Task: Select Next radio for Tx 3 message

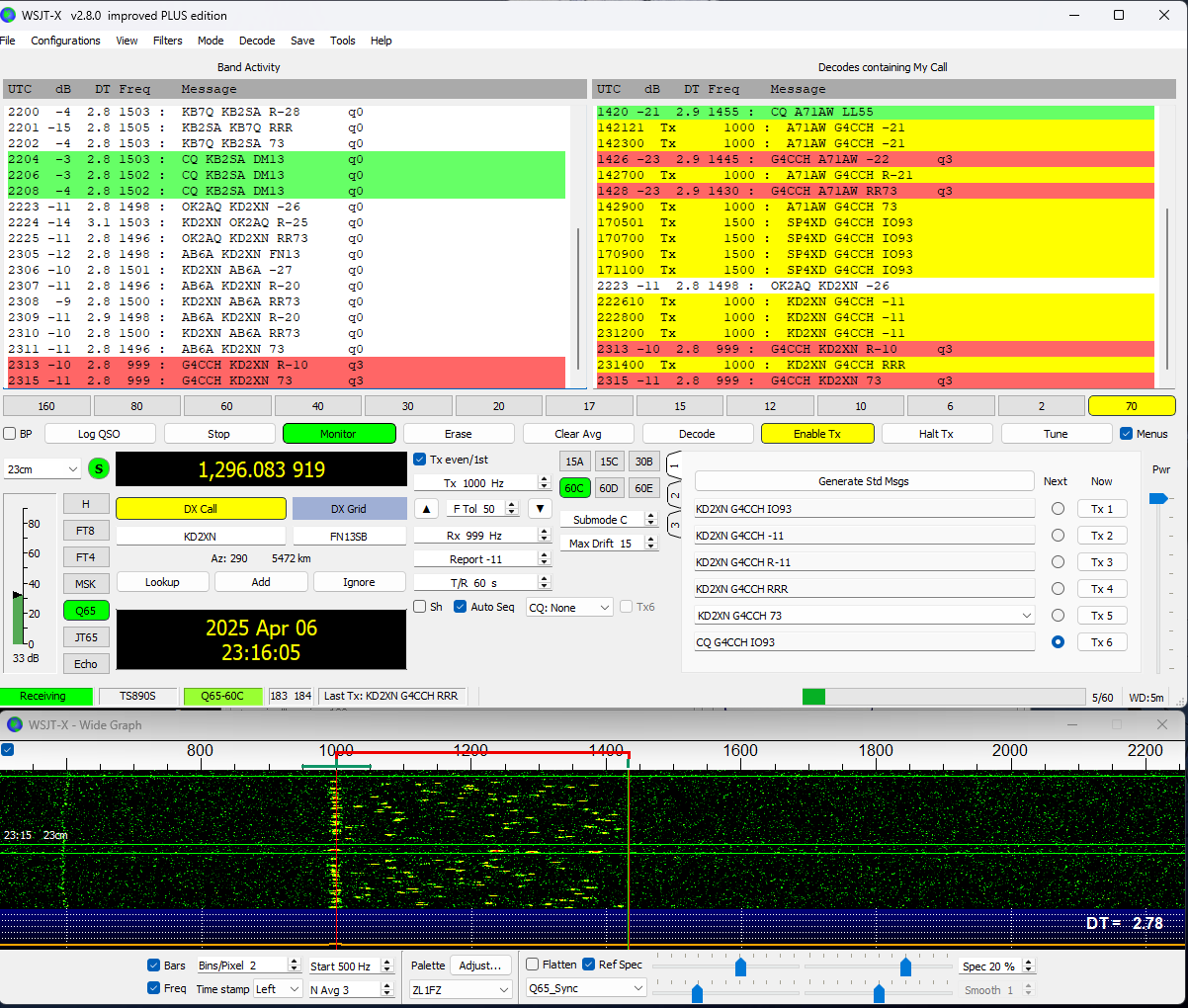Action: (x=1058, y=562)
